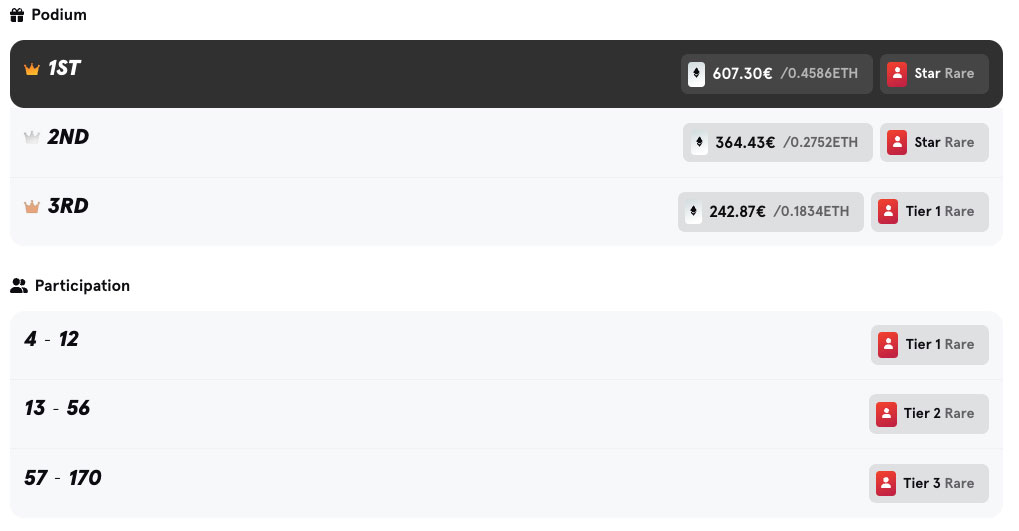Image resolution: width=1019 pixels, height=531 pixels.
Task: Click the bronze crown icon beside 3RD
Action: 32,207
